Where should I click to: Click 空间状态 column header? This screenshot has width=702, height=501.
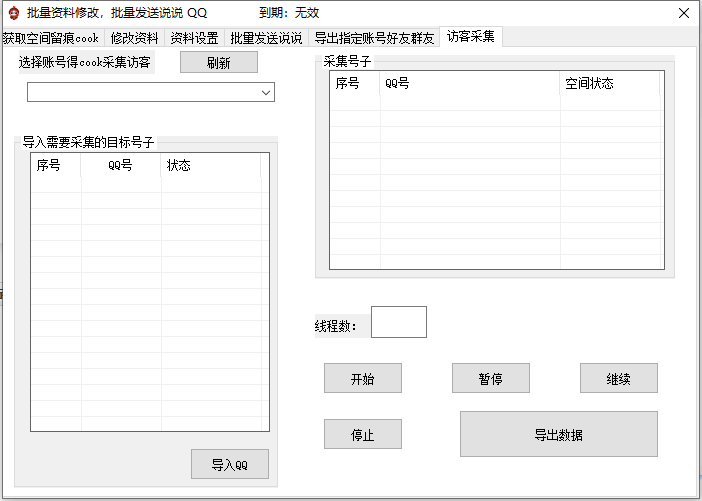pos(610,83)
